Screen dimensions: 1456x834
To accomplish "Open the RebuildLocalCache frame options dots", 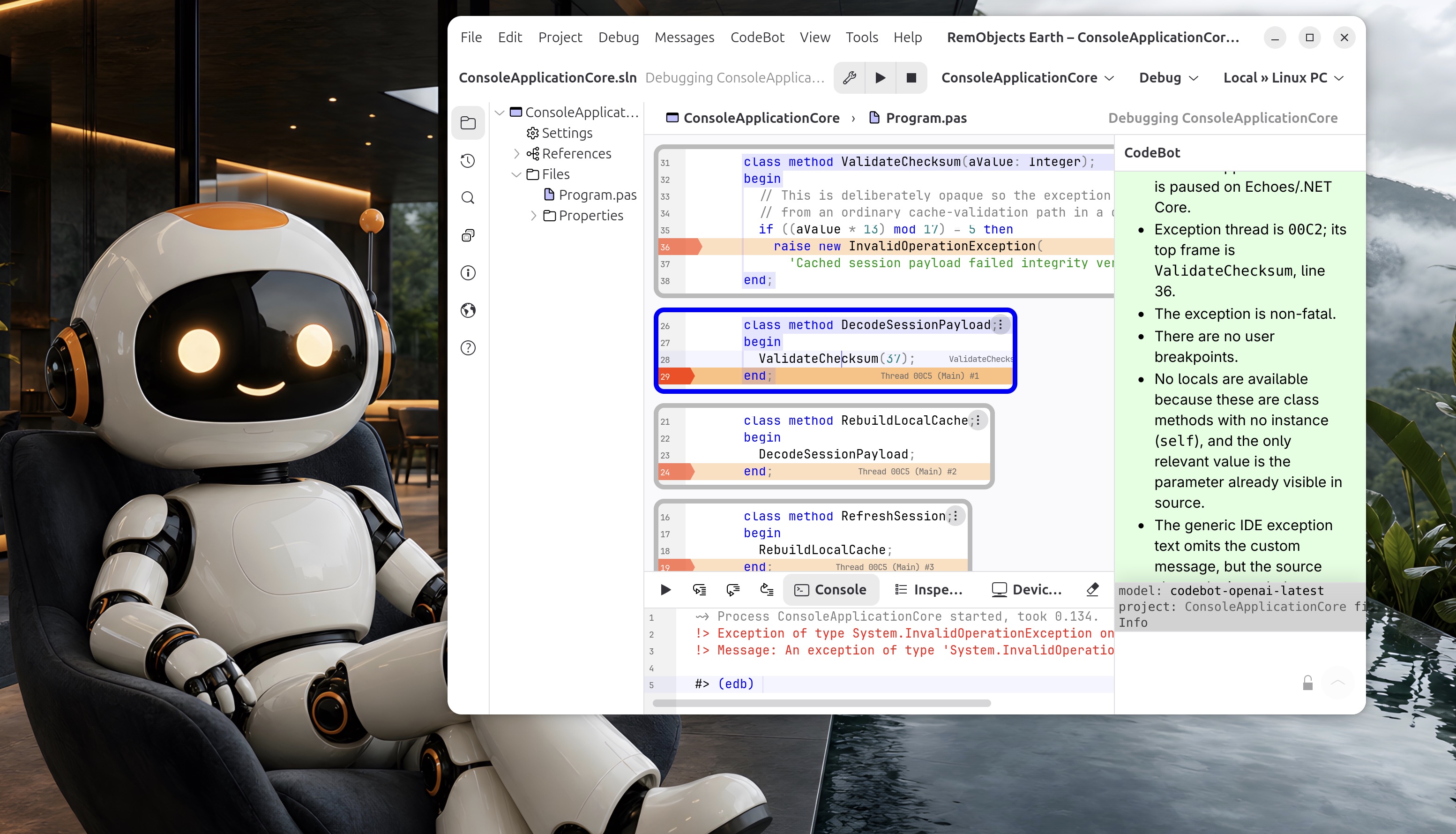I will click(x=978, y=421).
